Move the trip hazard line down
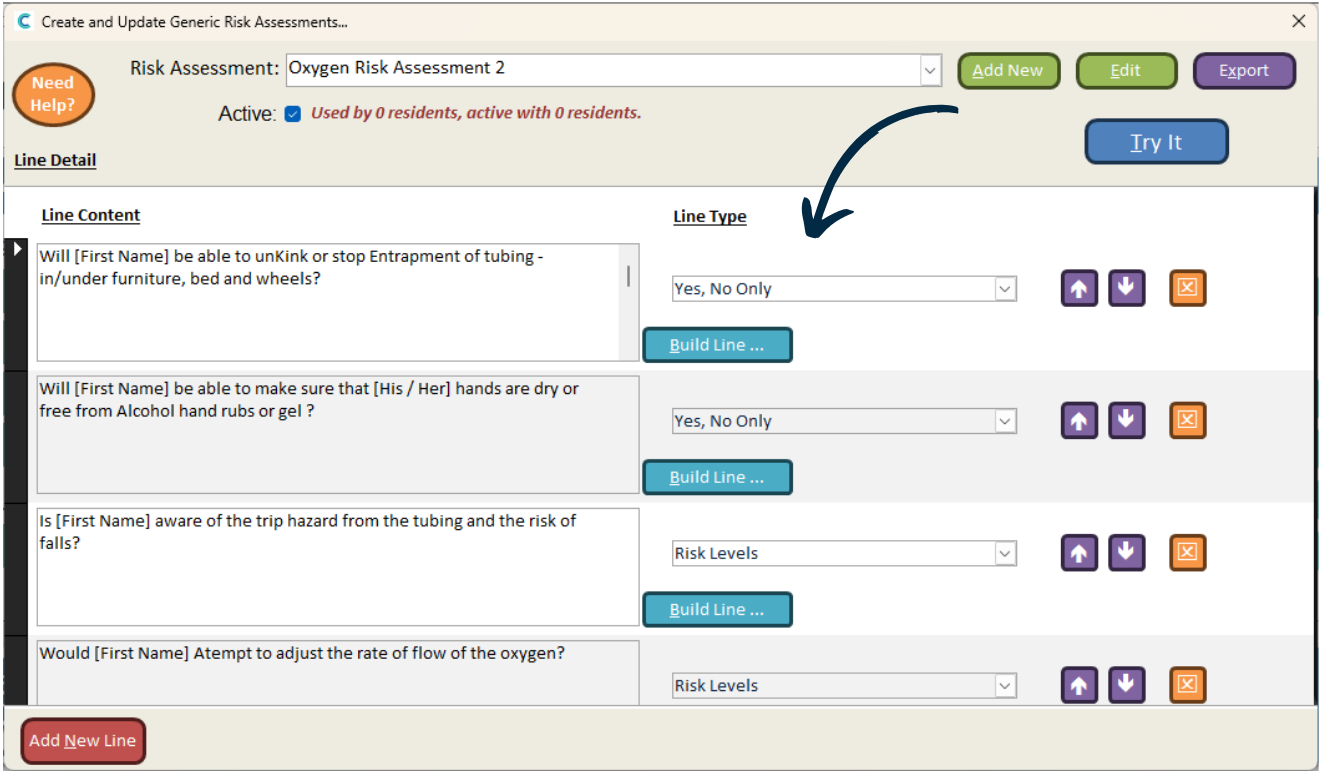Viewport: 1322px width, 772px height. (1126, 553)
